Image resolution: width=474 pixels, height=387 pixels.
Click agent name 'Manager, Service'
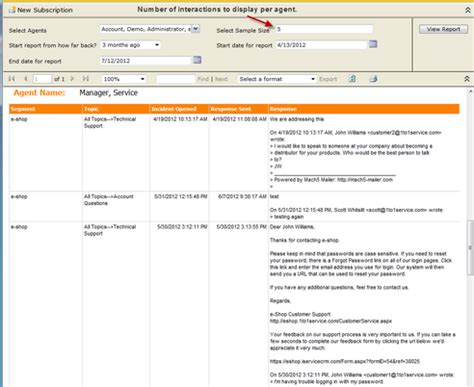[x=108, y=93]
